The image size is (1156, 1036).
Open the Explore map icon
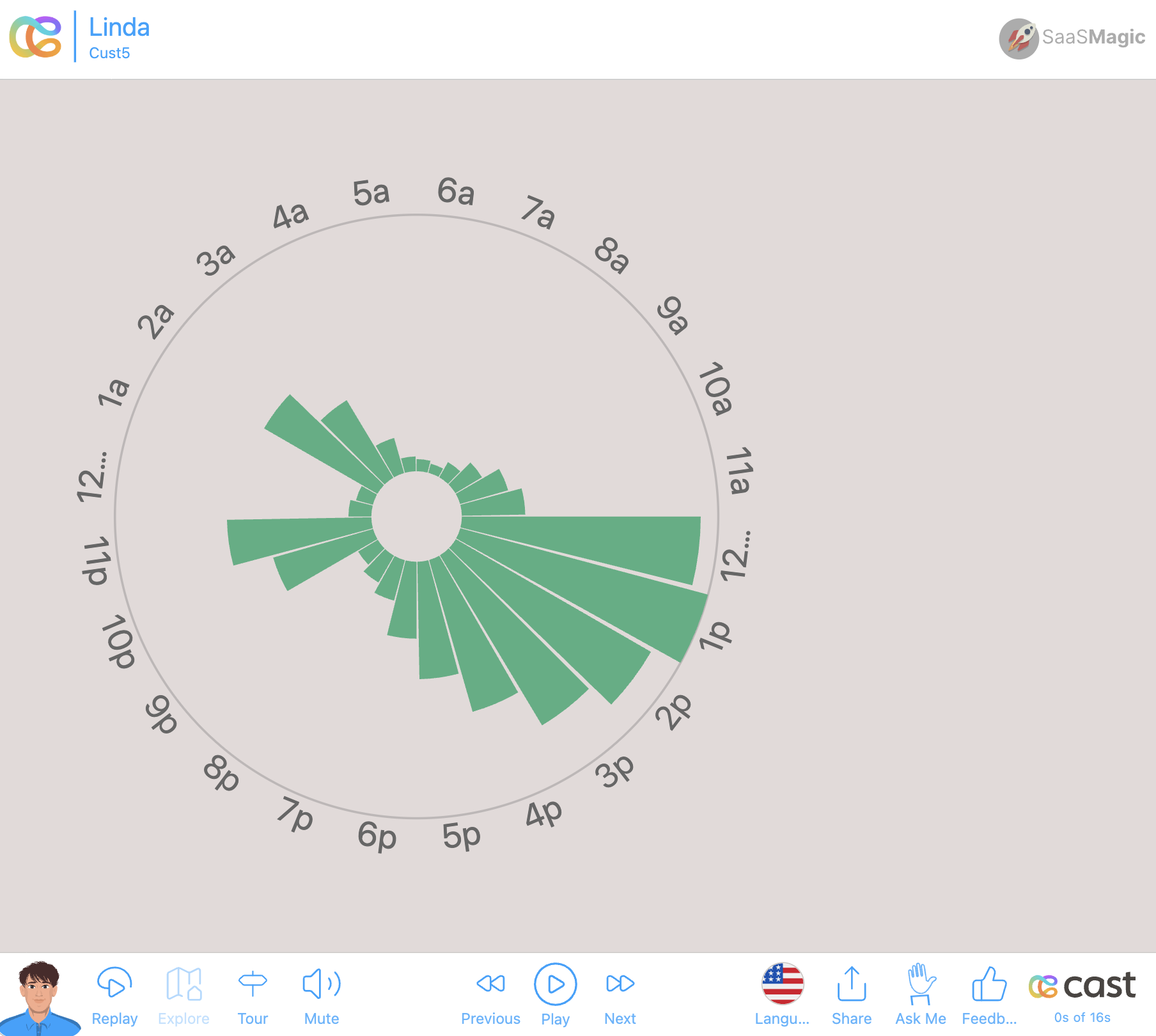184,984
